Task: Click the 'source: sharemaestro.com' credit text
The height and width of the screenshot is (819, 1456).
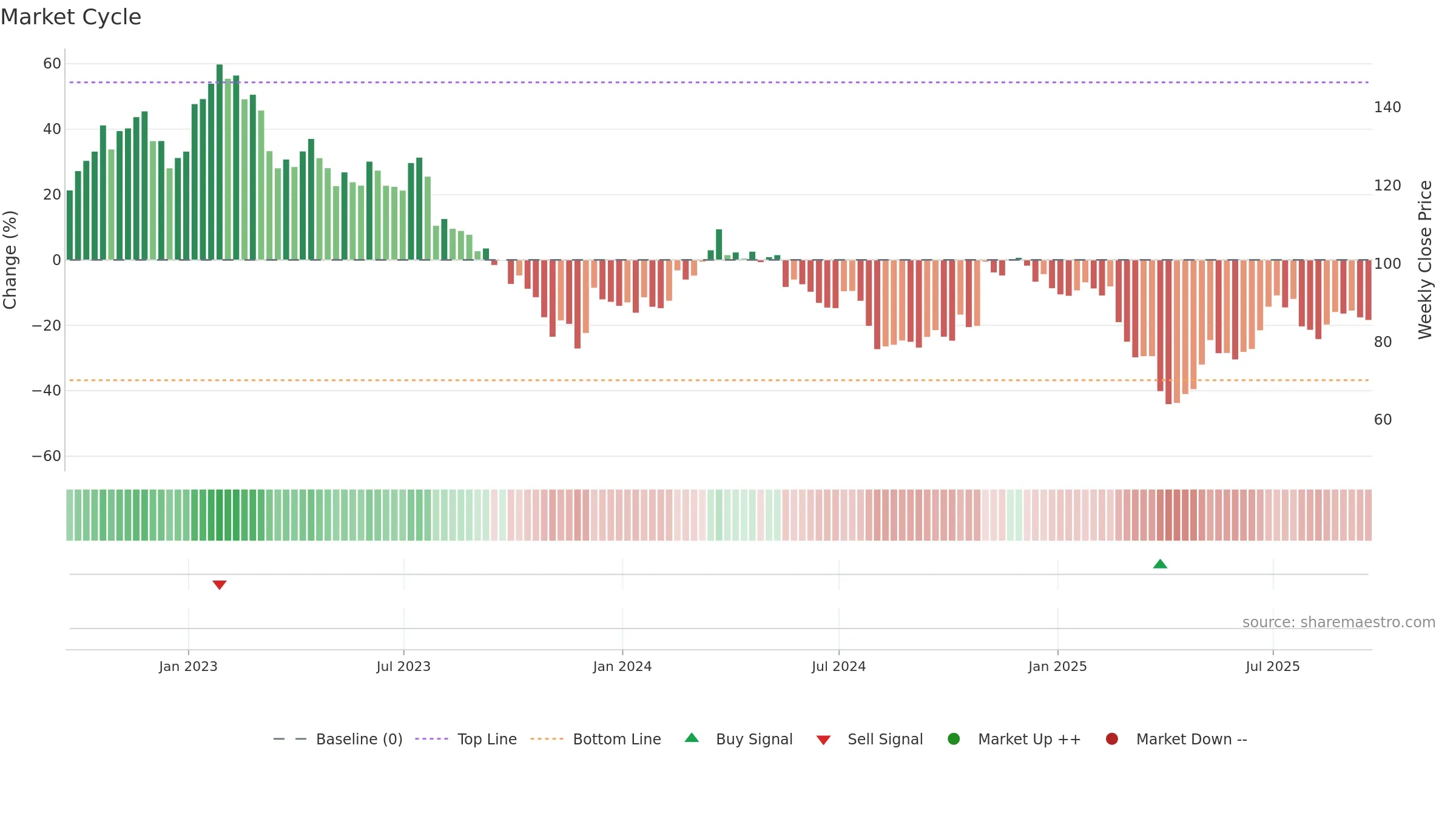Action: (x=1339, y=622)
